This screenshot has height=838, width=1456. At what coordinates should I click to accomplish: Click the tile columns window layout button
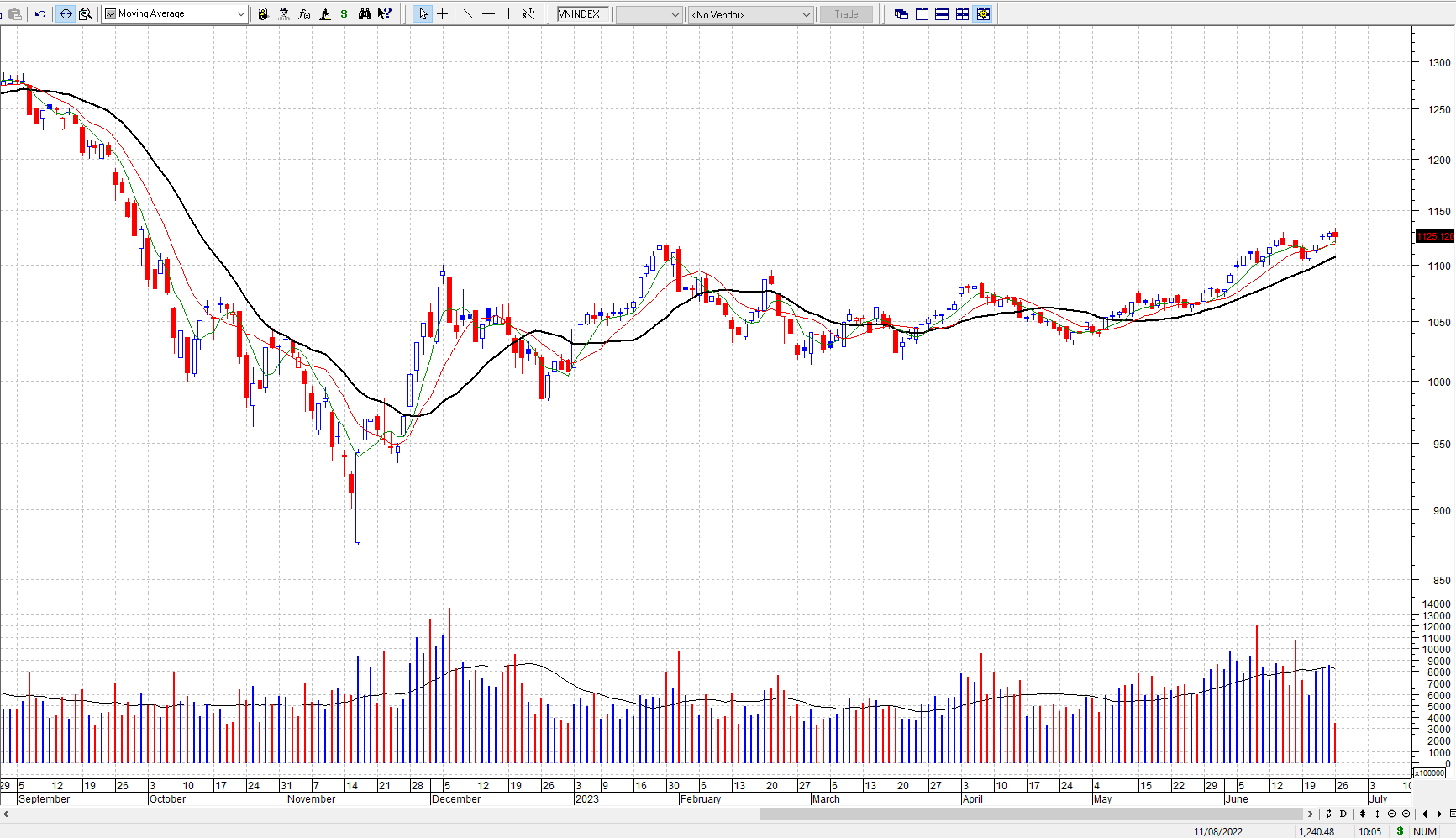tap(922, 14)
